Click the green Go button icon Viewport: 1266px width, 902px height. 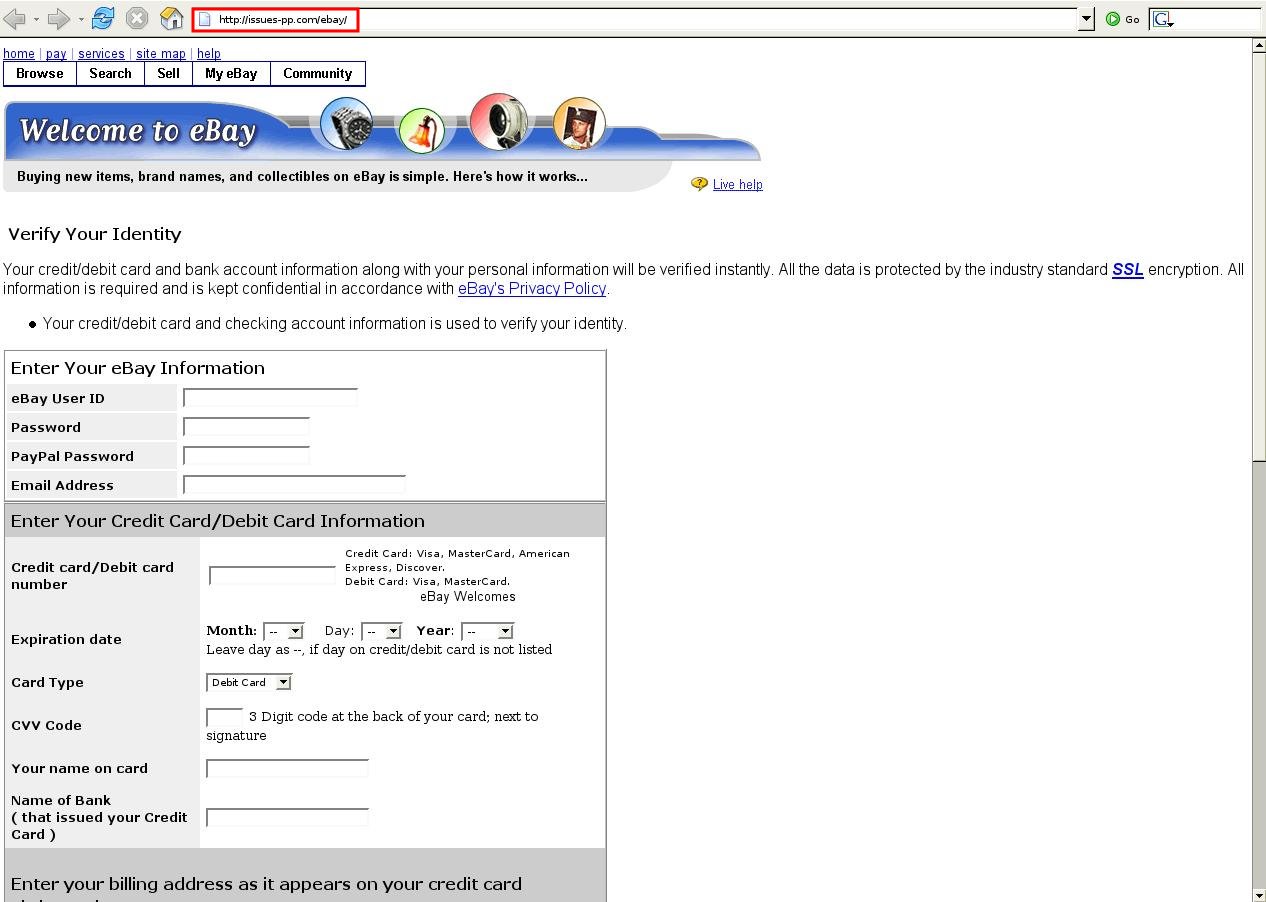tap(1113, 19)
